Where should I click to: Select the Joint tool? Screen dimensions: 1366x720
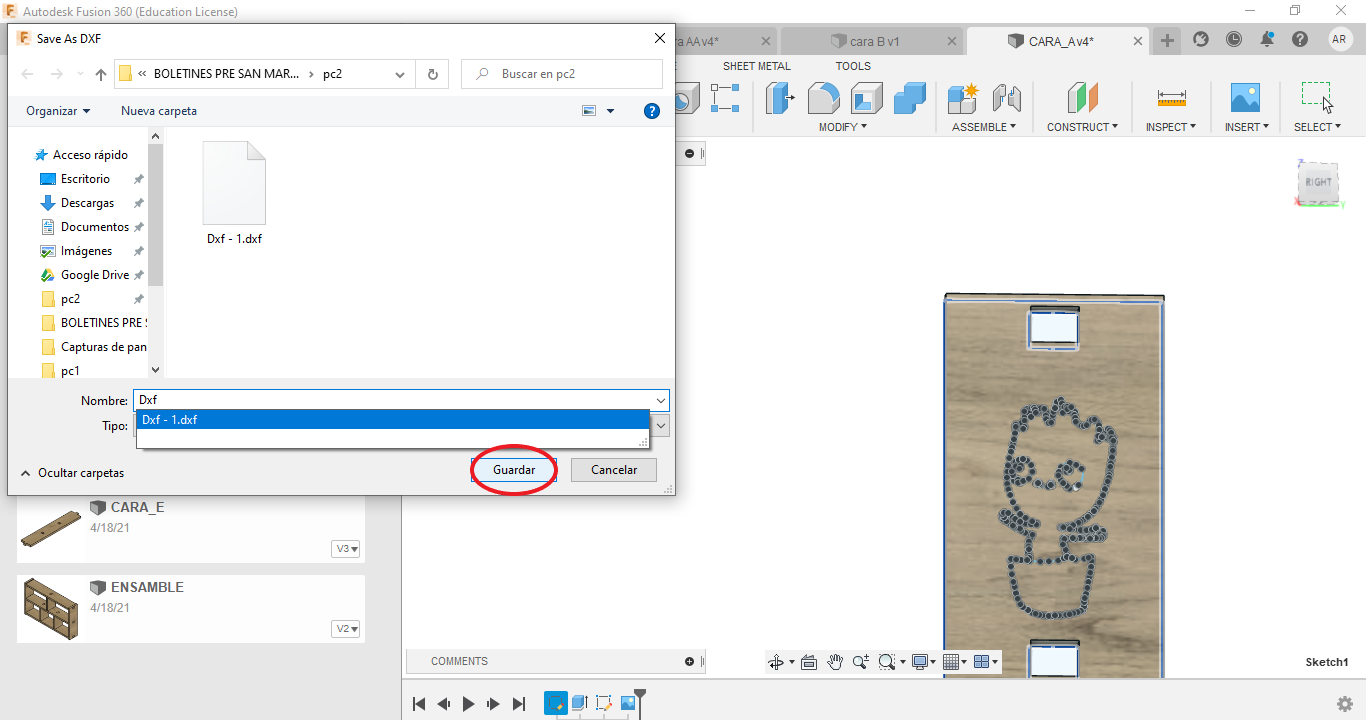click(1006, 98)
